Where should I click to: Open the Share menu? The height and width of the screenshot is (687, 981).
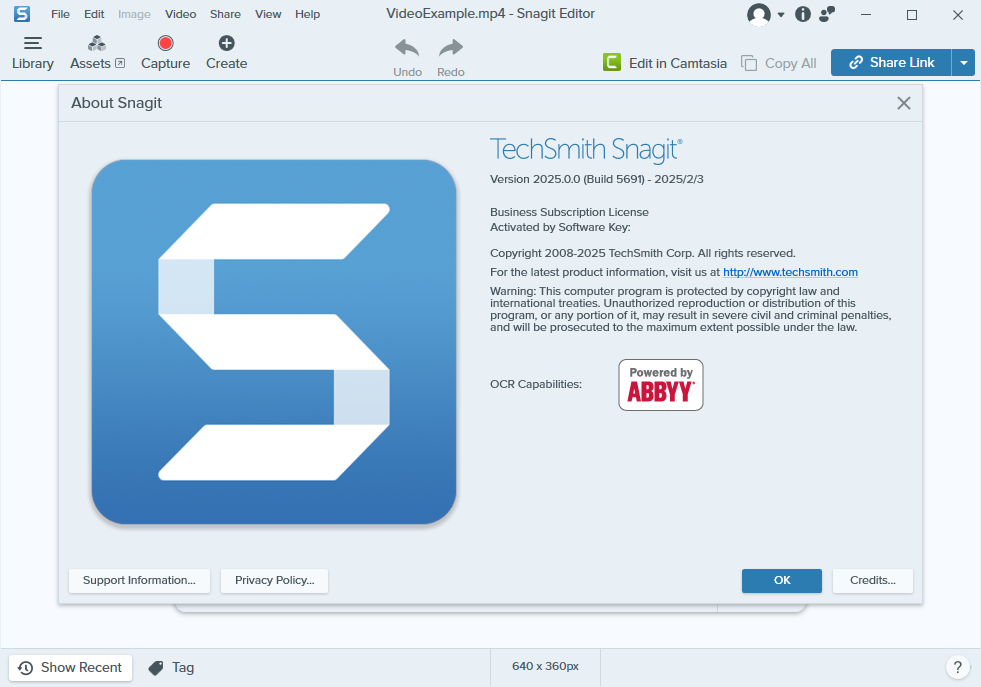[225, 14]
